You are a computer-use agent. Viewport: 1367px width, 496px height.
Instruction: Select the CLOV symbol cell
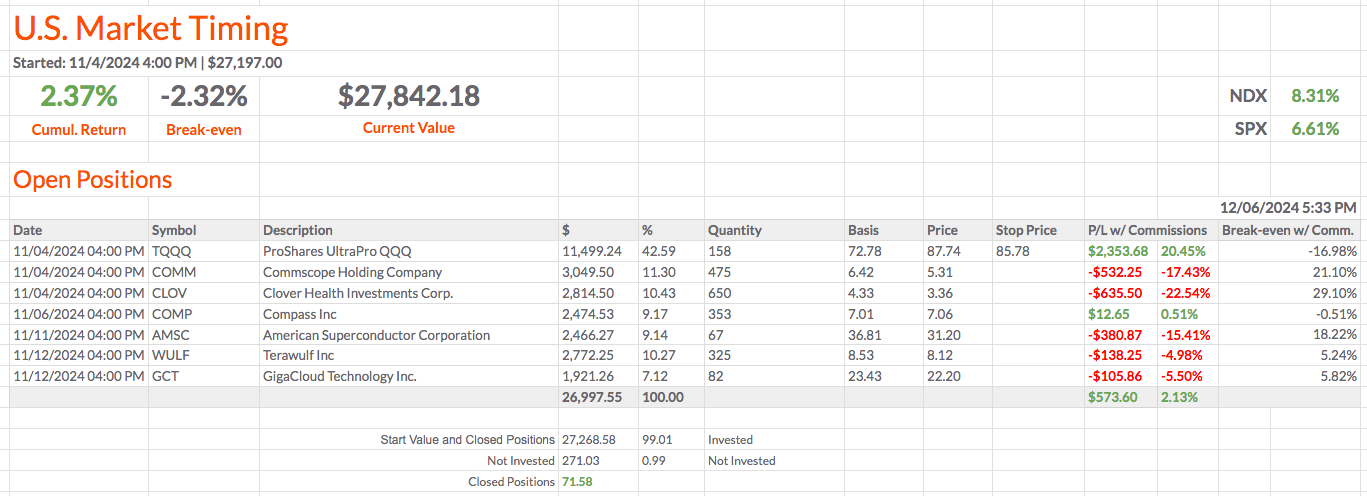coord(171,293)
